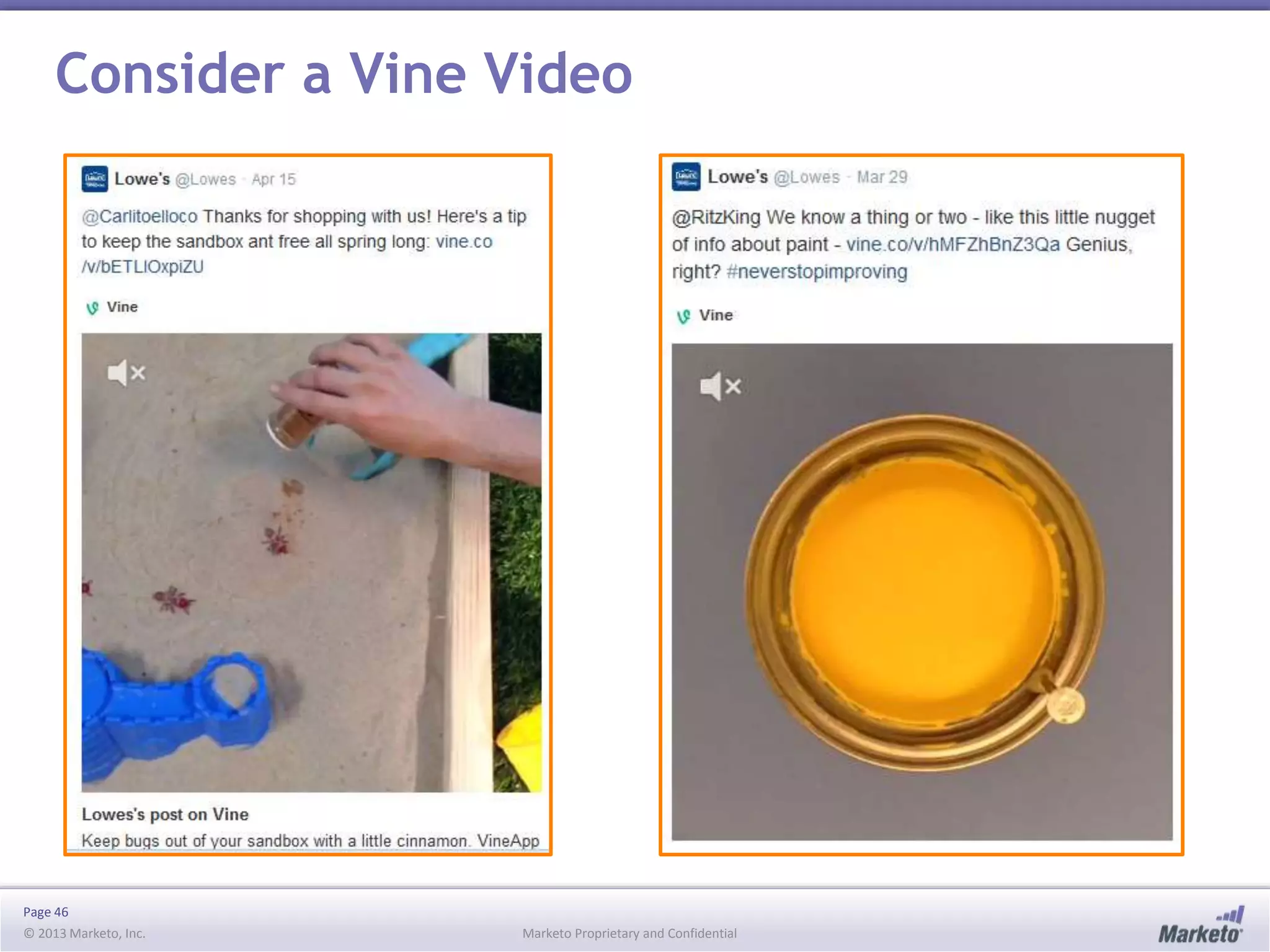Unmute the paint can Vine video
Image resolution: width=1270 pixels, height=952 pixels.
click(721, 387)
